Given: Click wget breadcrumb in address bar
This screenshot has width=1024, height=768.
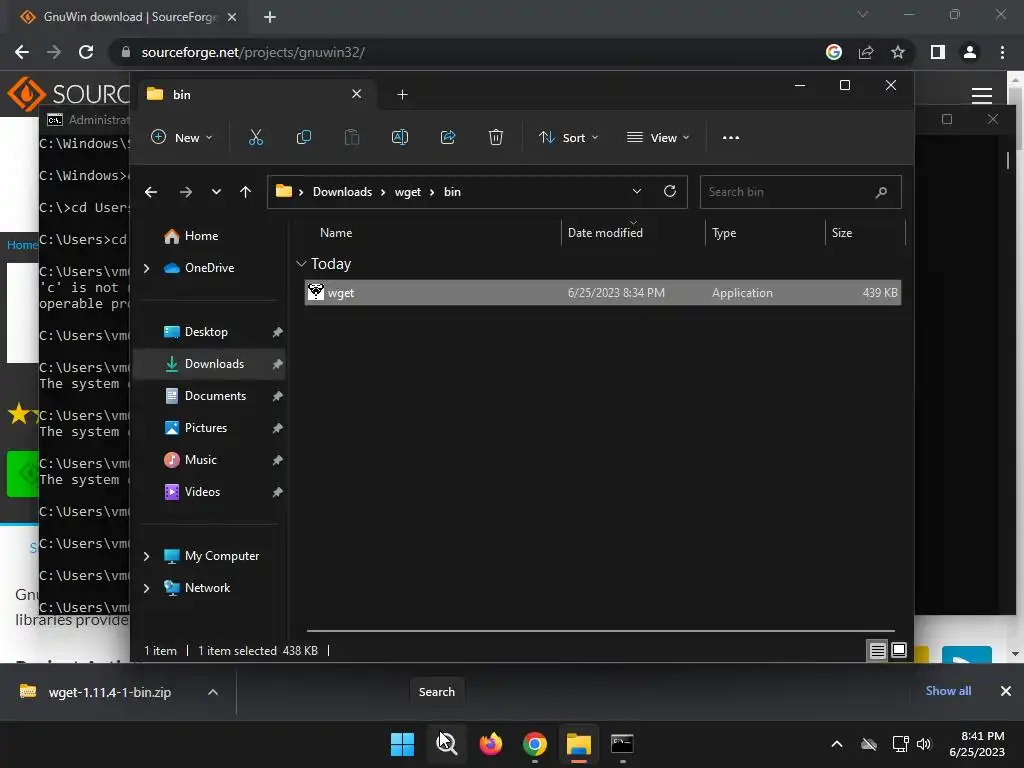Looking at the screenshot, I should [408, 192].
